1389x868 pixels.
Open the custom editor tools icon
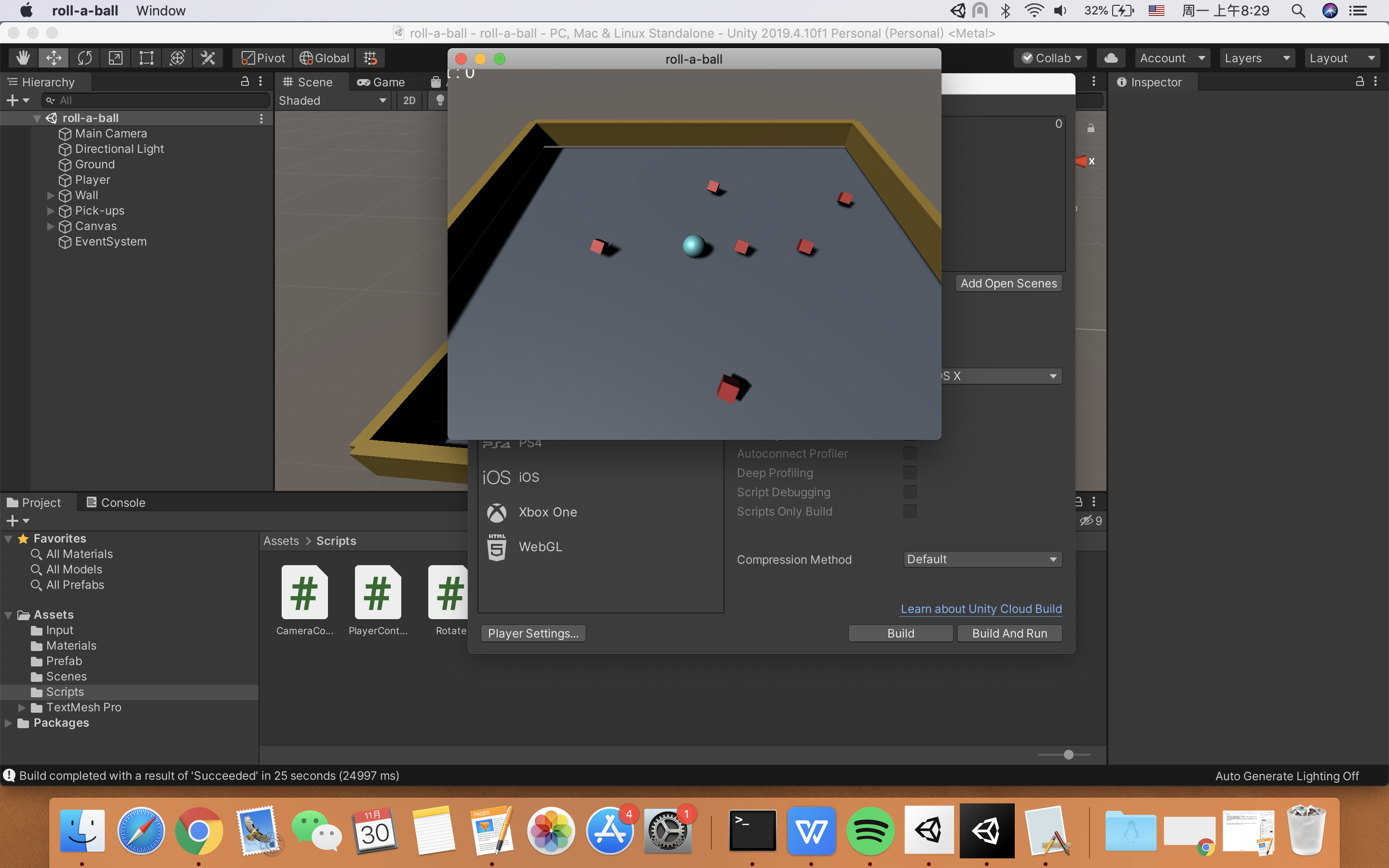(208, 58)
